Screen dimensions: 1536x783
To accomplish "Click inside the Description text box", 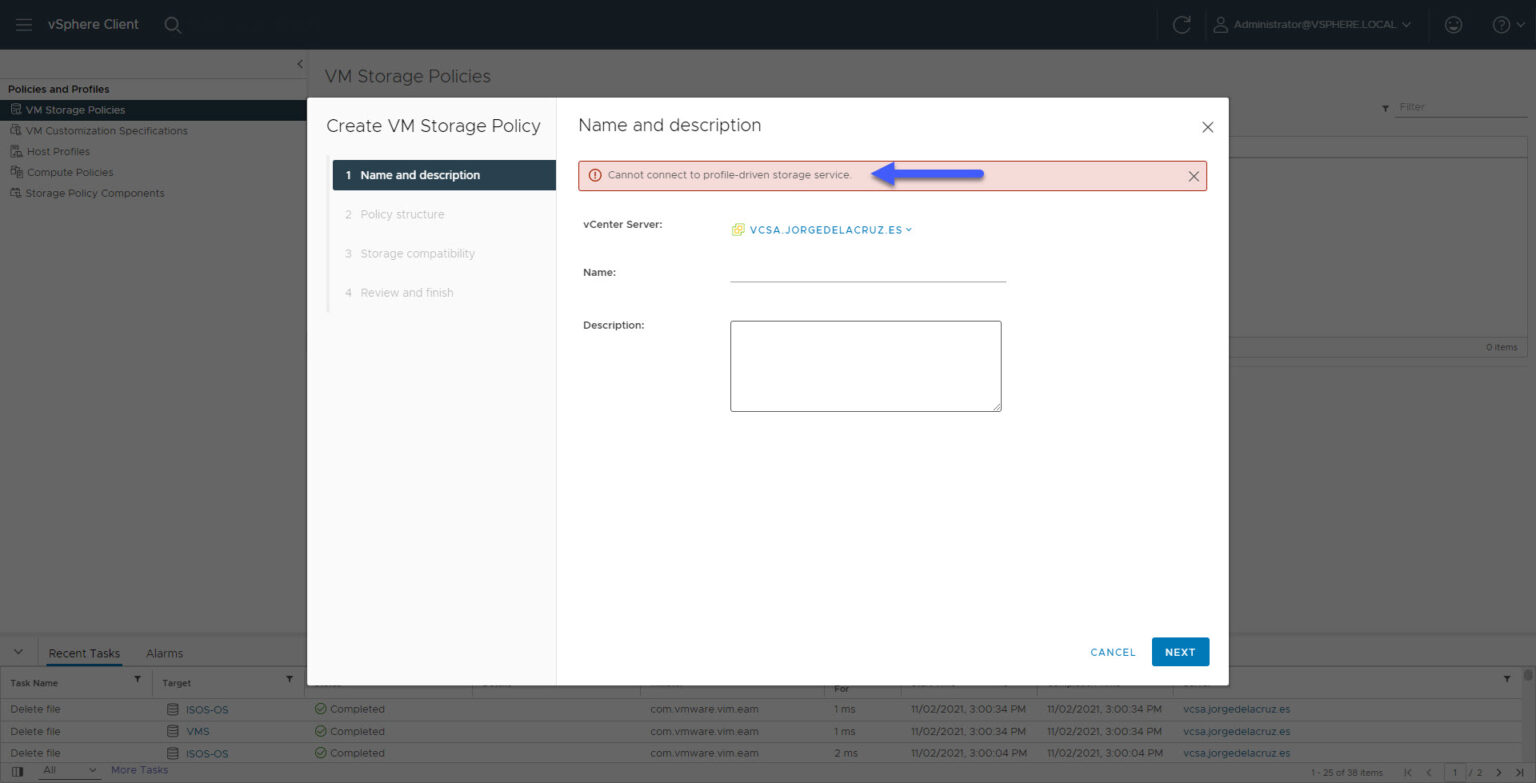I will click(x=865, y=364).
